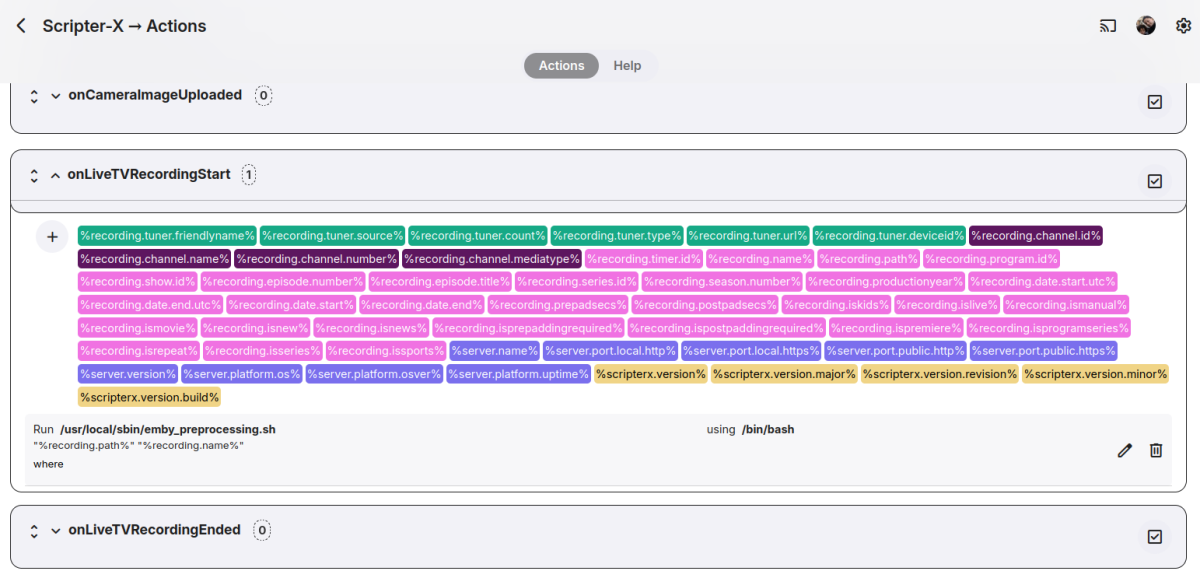The width and height of the screenshot is (1200, 578).
Task: Open the settings gear
Action: click(x=1184, y=25)
